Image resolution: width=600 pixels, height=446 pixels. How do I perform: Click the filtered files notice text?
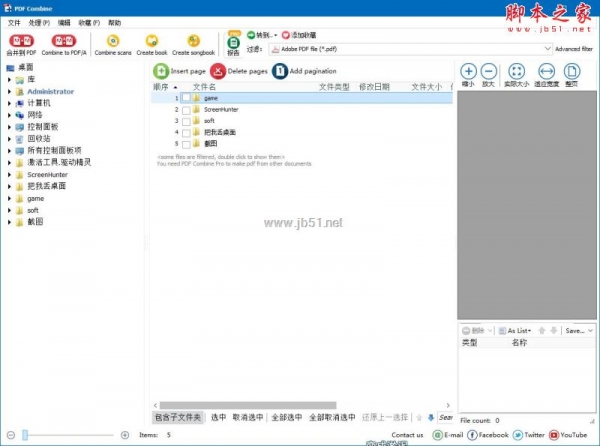[x=221, y=157]
